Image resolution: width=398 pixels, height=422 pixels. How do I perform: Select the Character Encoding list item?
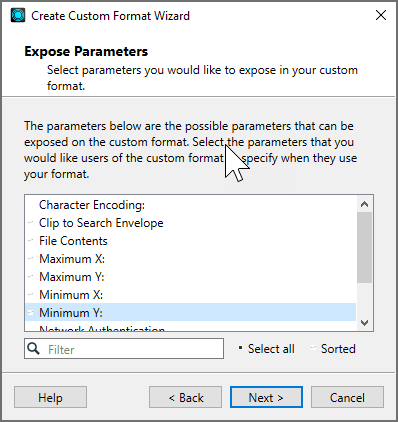click(191, 205)
